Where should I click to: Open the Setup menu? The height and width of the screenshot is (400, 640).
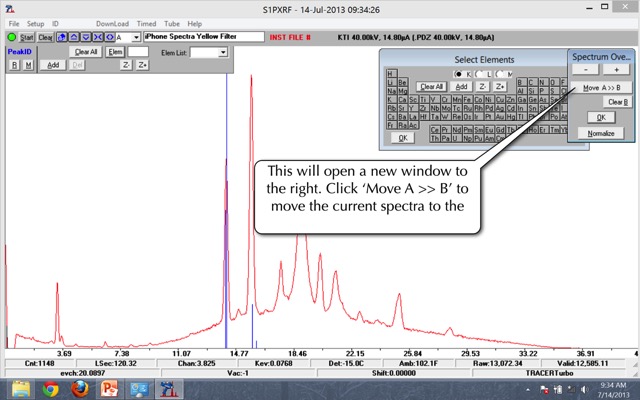pyautogui.click(x=35, y=23)
